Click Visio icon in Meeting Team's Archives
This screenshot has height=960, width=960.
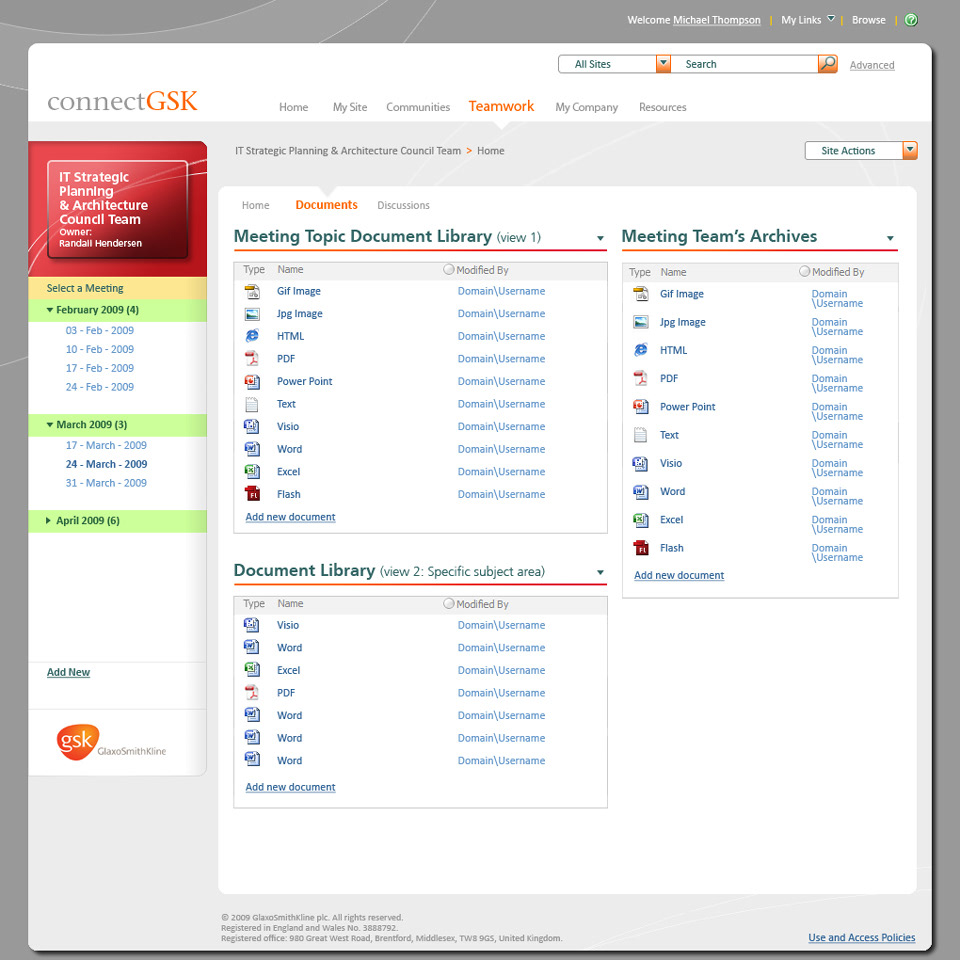(x=640, y=463)
